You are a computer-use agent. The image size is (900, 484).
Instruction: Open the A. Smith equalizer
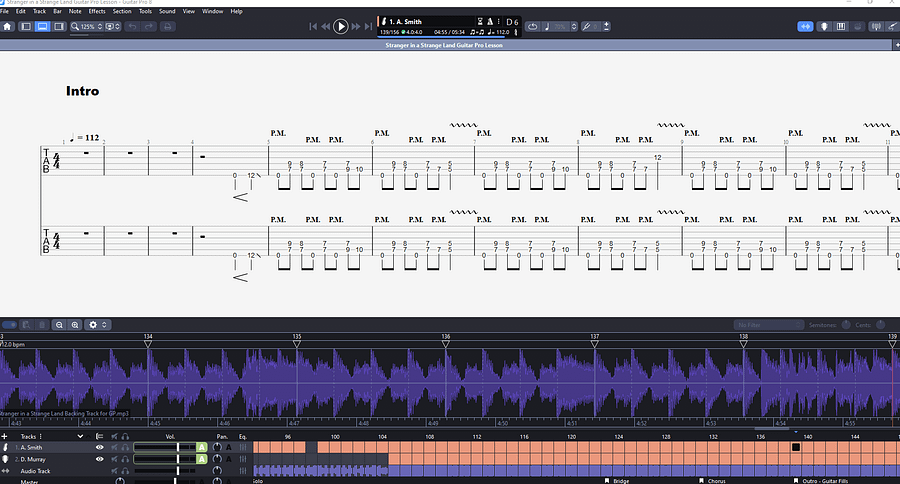[x=243, y=447]
